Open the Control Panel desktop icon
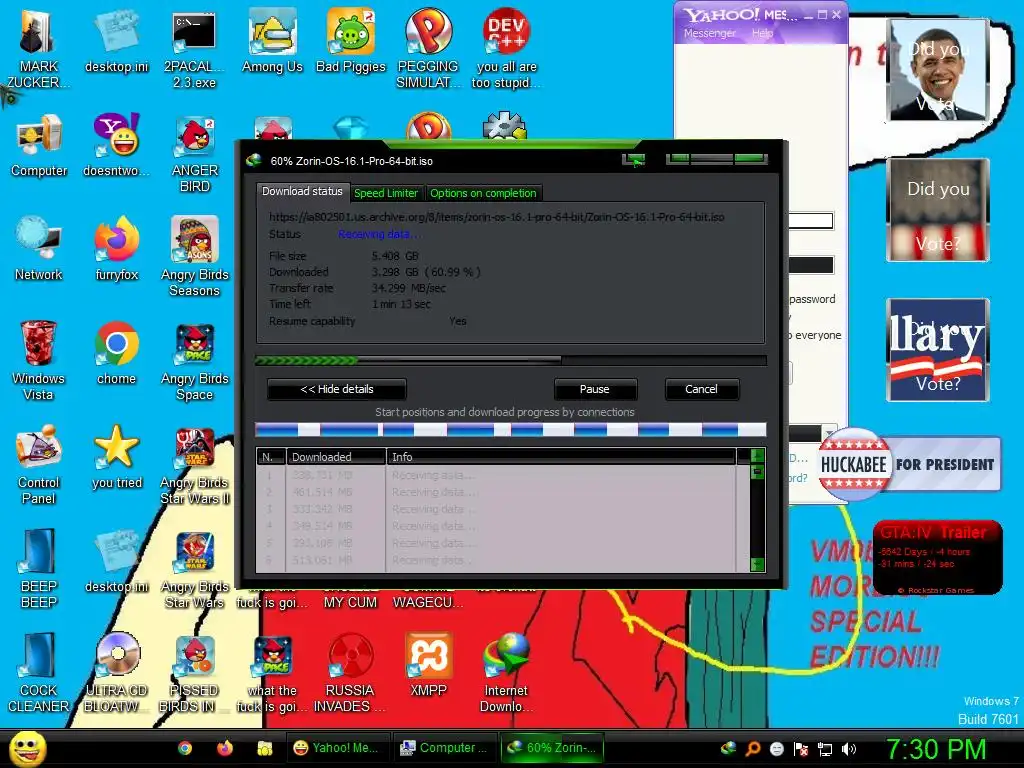1024x768 pixels. (x=38, y=465)
